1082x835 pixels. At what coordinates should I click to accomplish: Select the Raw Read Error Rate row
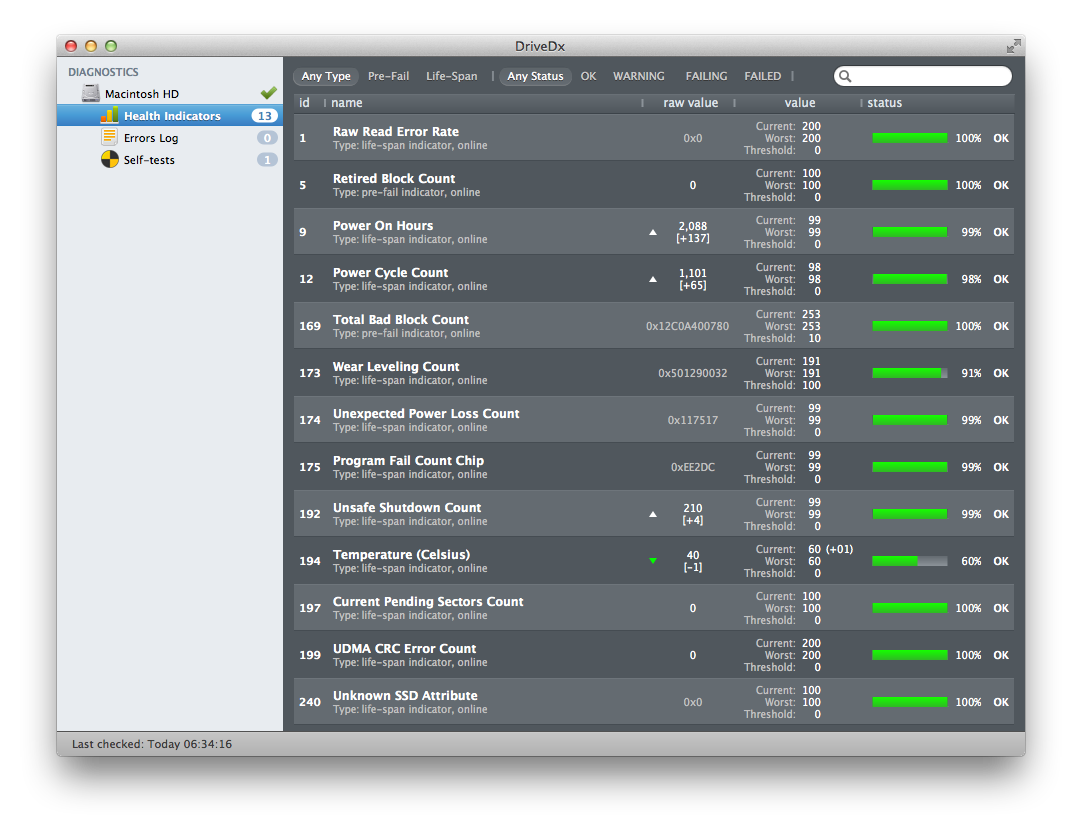654,138
